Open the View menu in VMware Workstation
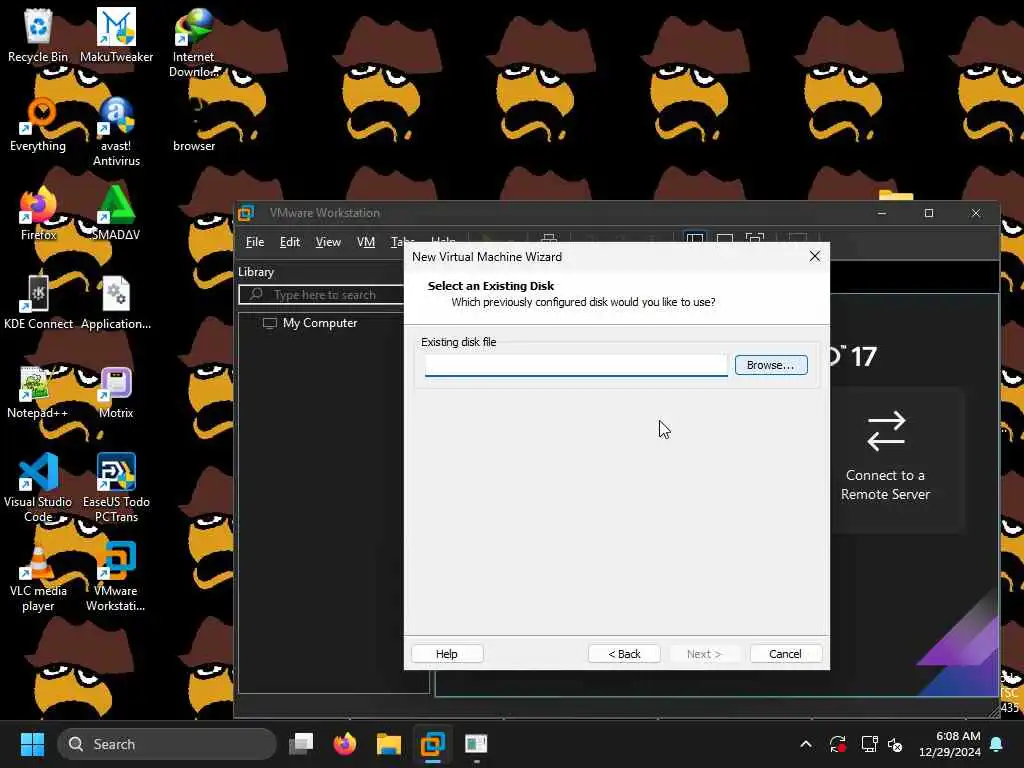This screenshot has width=1024, height=768. [x=328, y=242]
